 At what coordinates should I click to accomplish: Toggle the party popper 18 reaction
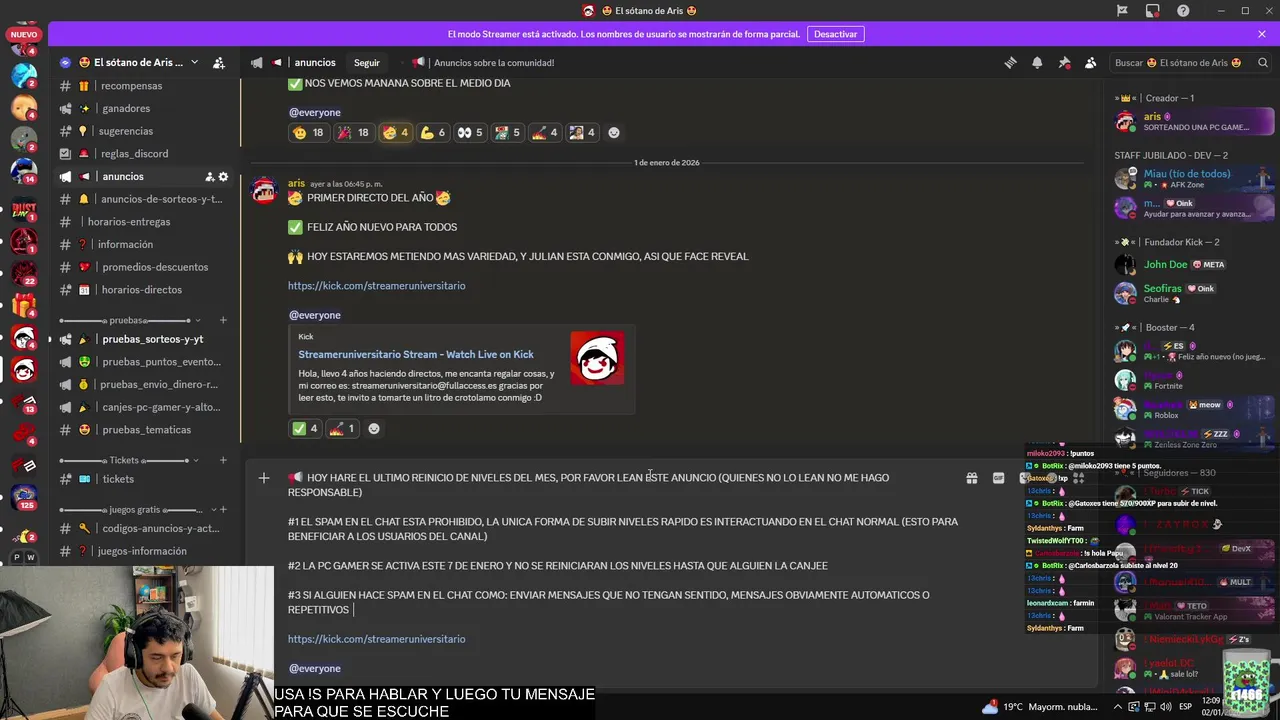coord(353,132)
